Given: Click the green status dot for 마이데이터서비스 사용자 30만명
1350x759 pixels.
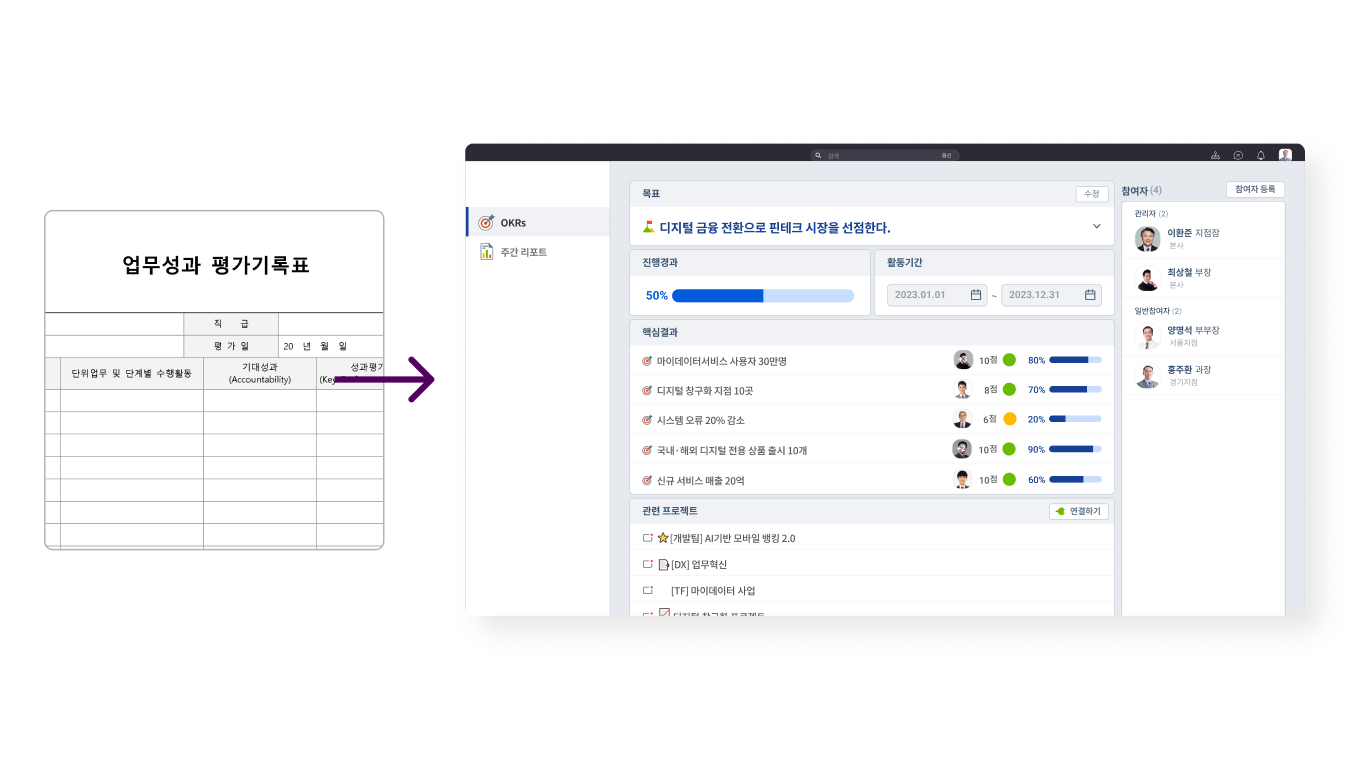Looking at the screenshot, I should [x=1009, y=360].
